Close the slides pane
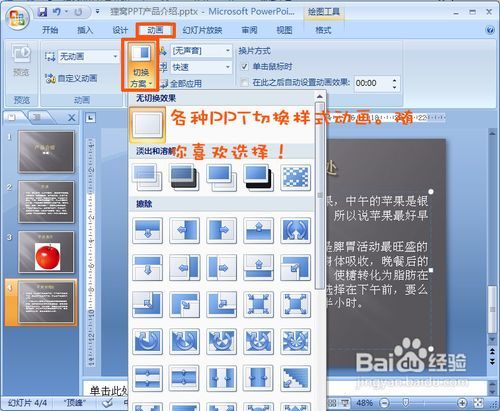Viewport: 500px width, 411px height. (x=71, y=118)
